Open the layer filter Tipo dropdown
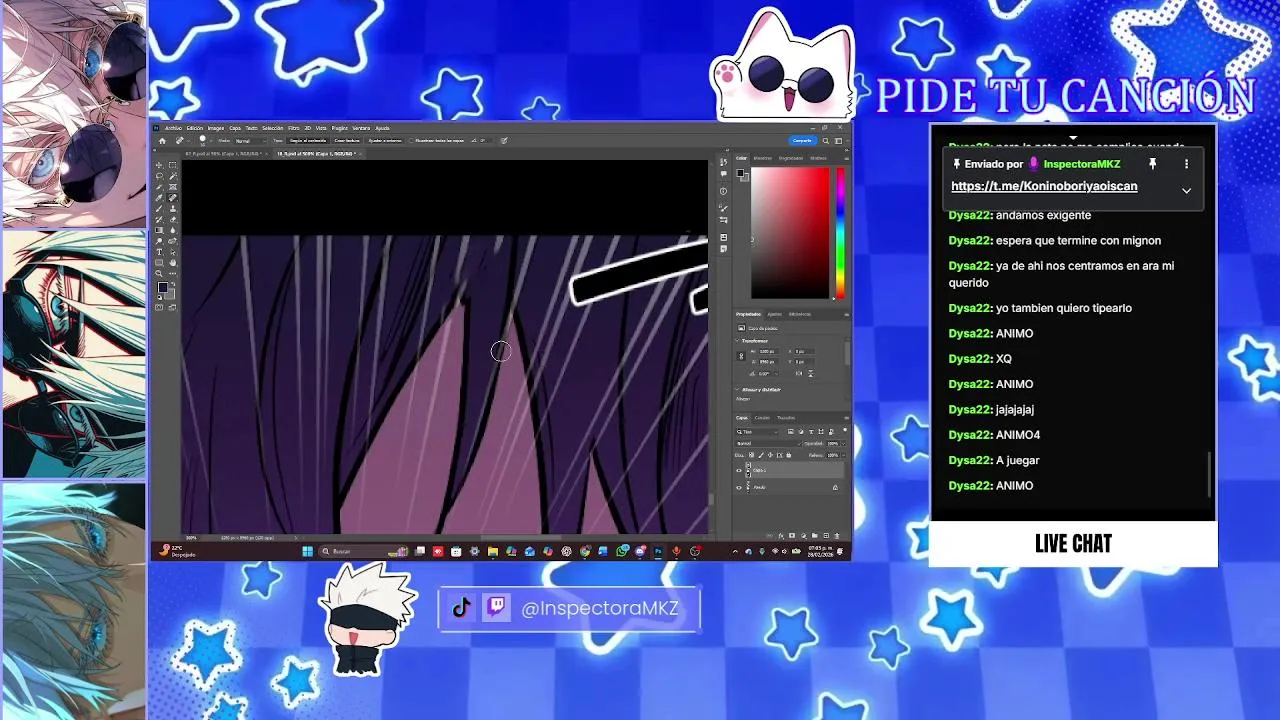1280x720 pixels. (758, 432)
